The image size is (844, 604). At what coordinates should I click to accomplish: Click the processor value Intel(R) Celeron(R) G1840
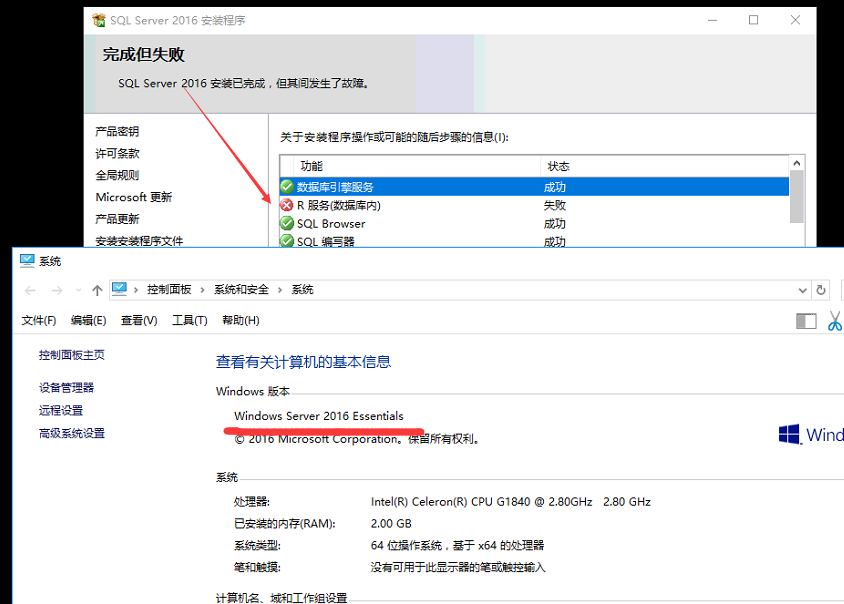[510, 502]
